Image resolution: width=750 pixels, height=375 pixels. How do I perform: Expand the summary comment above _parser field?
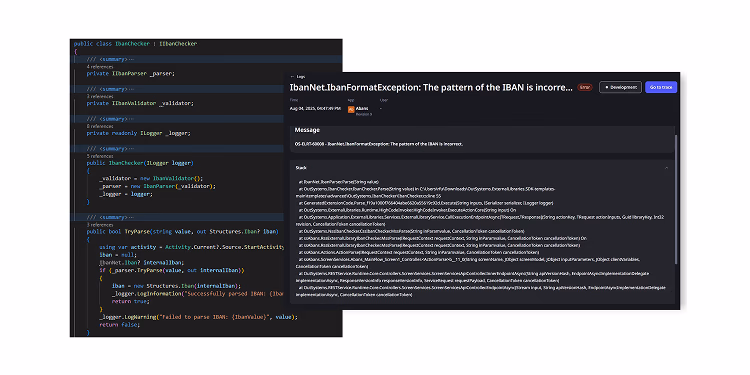[x=110, y=59]
